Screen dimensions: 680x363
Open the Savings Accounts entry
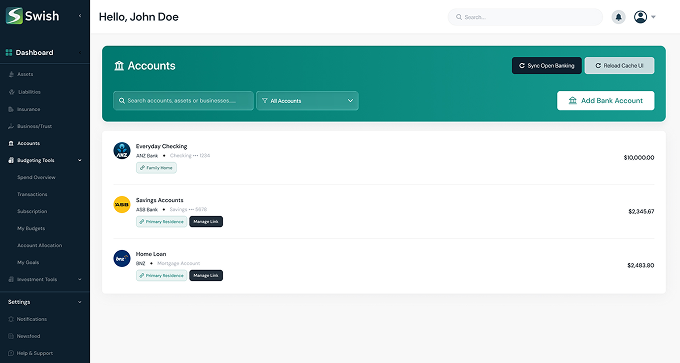point(160,200)
